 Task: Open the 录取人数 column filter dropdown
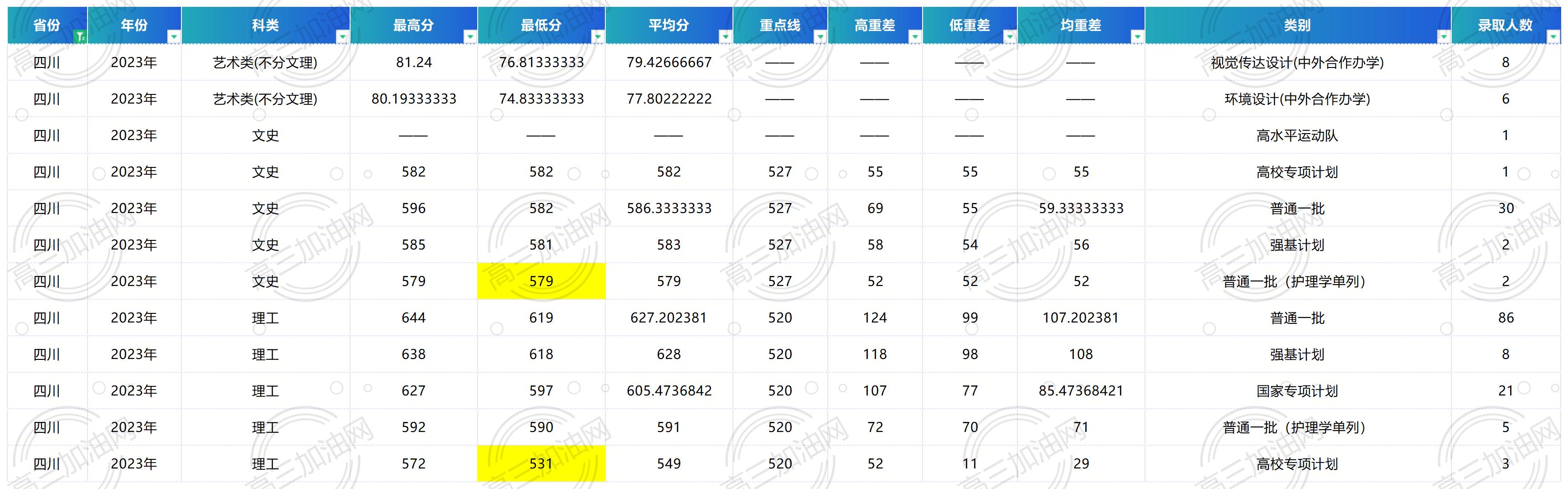pos(1553,37)
